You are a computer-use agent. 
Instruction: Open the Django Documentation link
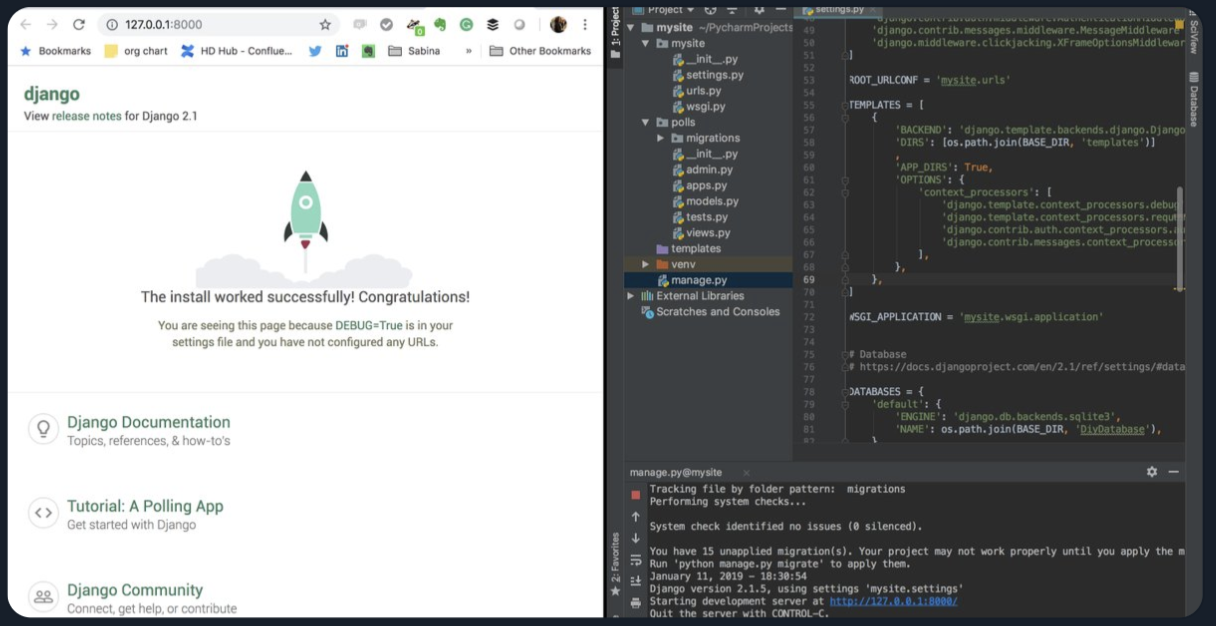tap(149, 422)
